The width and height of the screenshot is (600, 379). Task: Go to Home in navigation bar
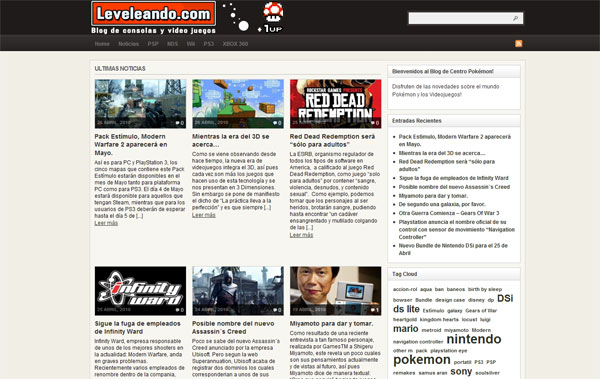[102, 44]
